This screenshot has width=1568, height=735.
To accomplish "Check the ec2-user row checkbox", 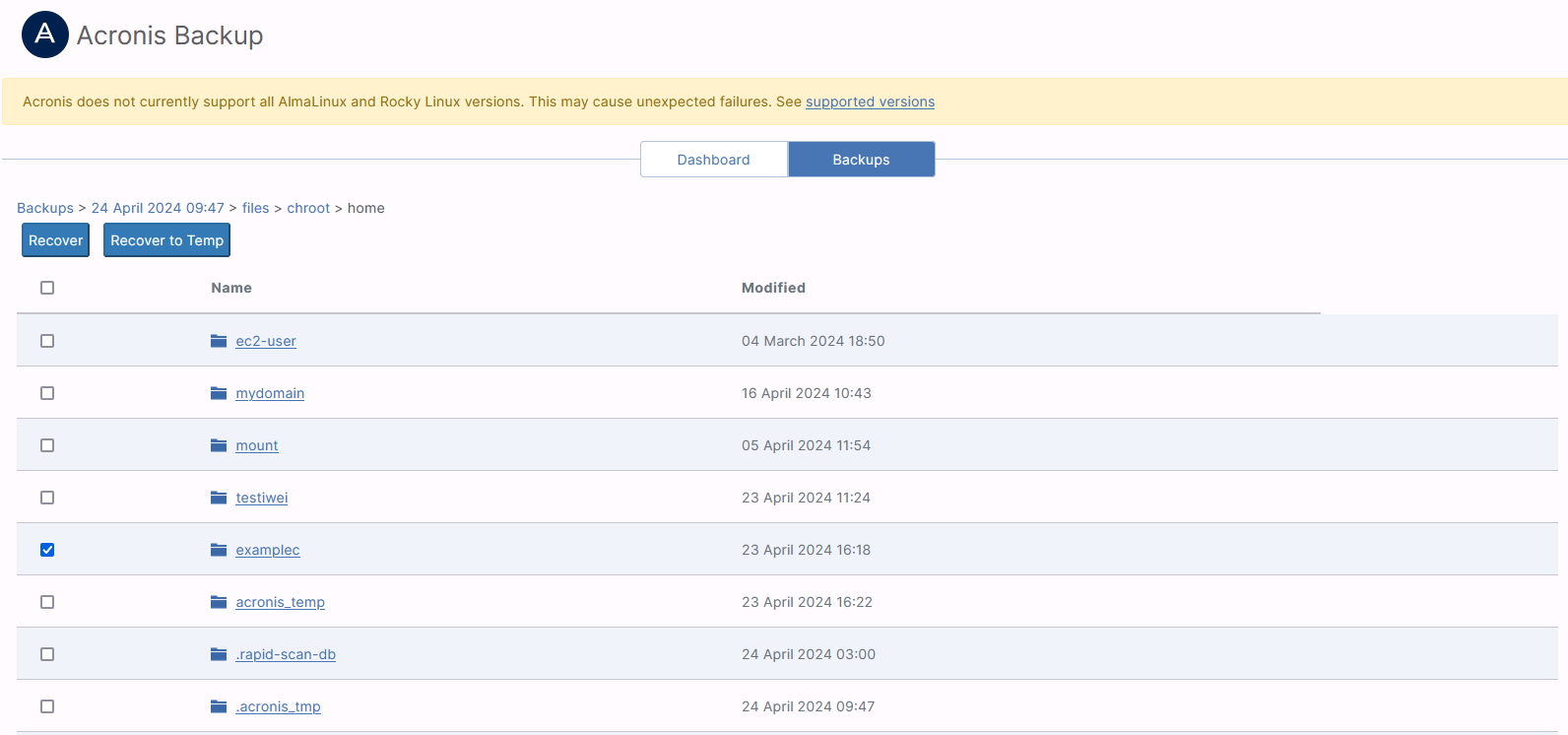I will click(x=47, y=341).
